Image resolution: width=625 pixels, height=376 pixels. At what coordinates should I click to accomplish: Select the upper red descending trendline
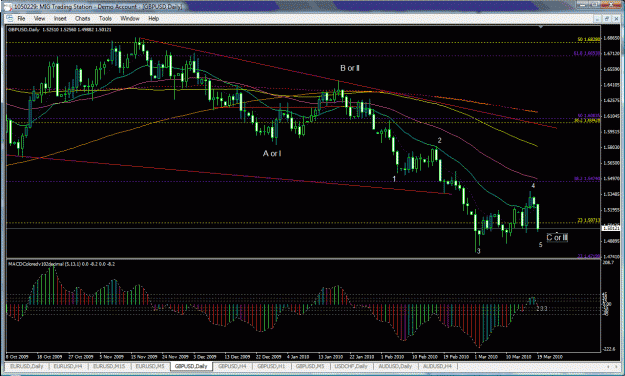point(347,84)
